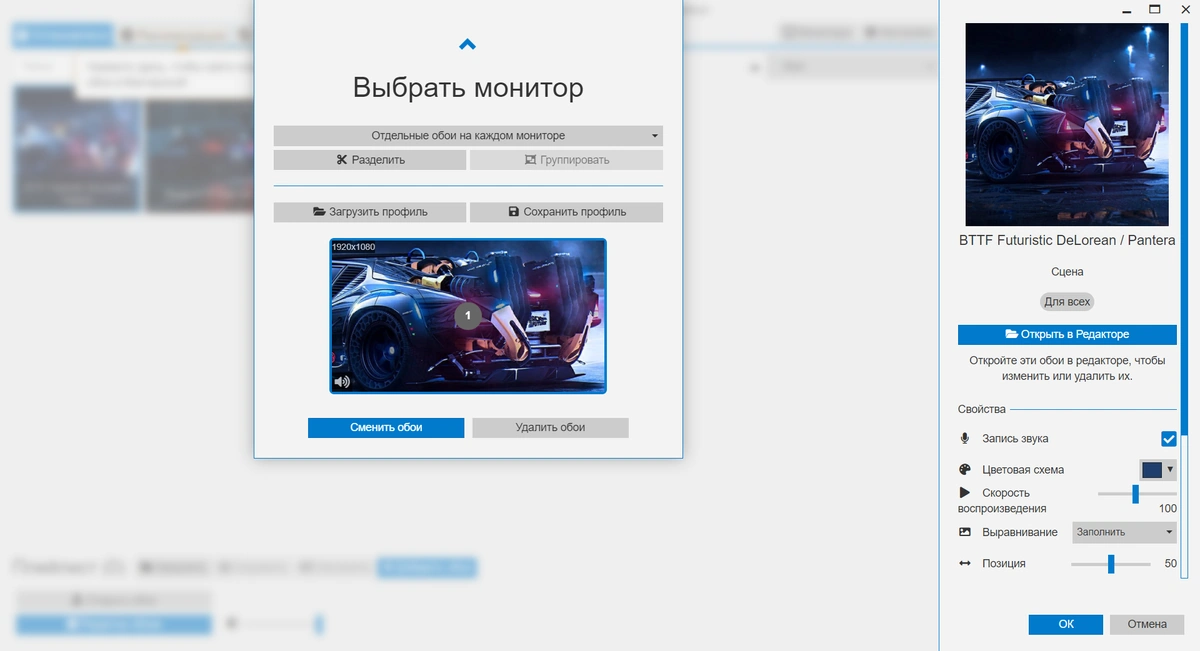
Task: Click the 'BTTF Futuristic DeLorean / Pantera' title
Action: pyautogui.click(x=1067, y=241)
